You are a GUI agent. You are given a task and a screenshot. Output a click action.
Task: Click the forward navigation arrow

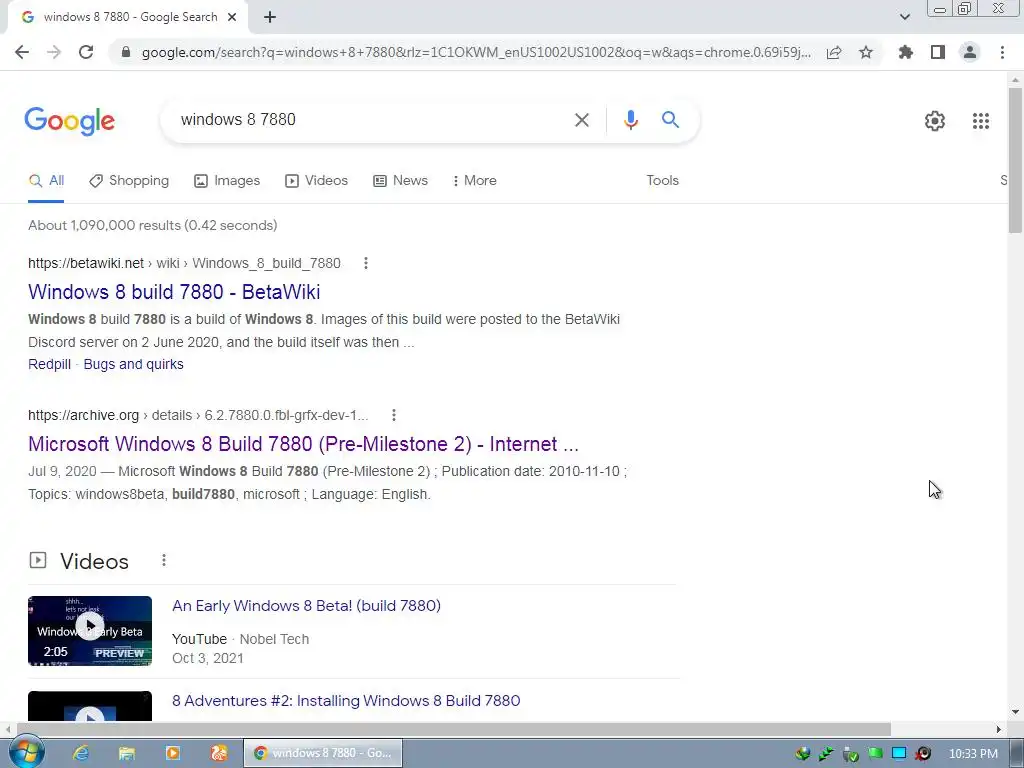pos(54,52)
